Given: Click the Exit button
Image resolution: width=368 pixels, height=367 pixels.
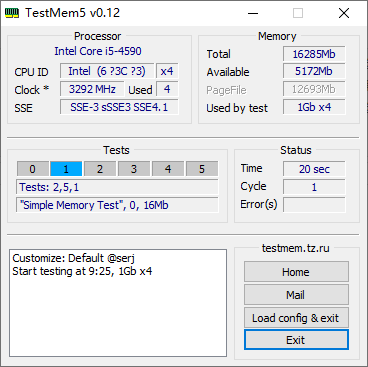Looking at the screenshot, I should [x=296, y=340].
